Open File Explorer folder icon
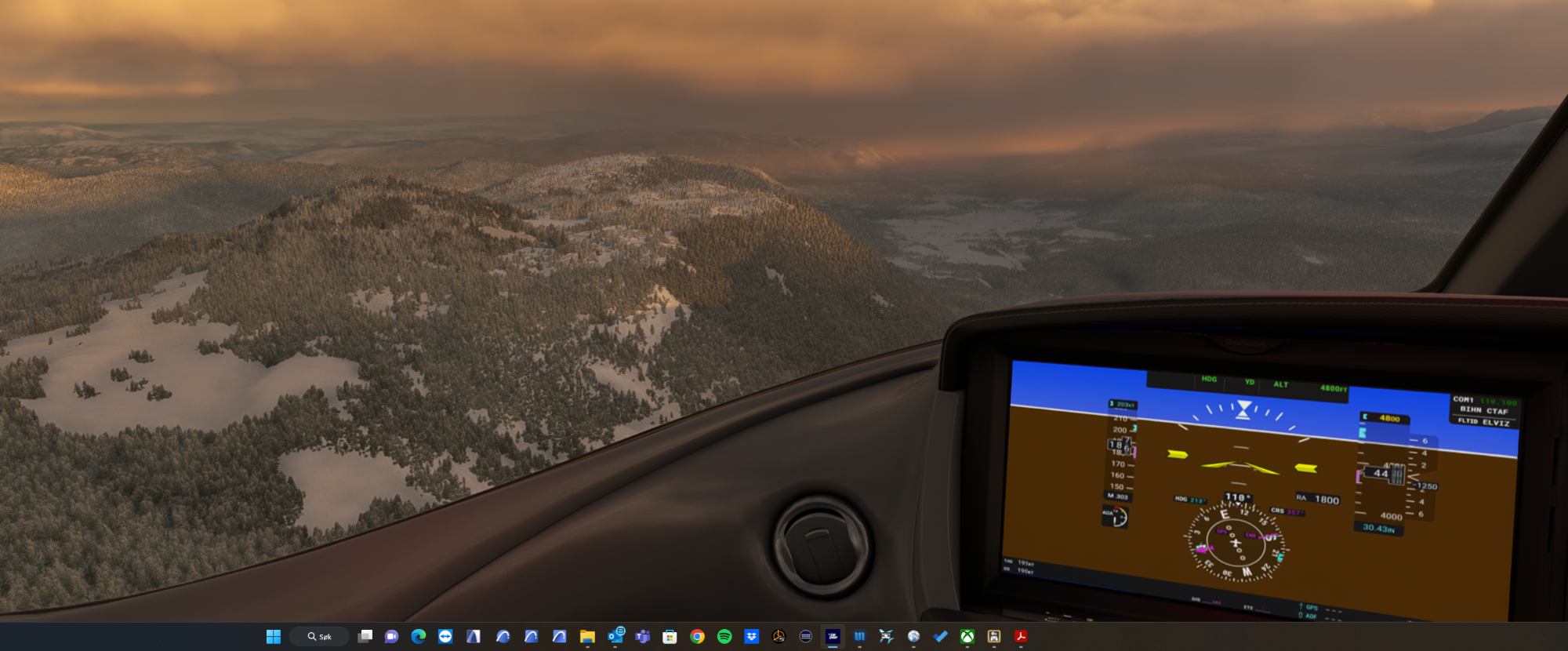The width and height of the screenshot is (1568, 651). coord(587,637)
